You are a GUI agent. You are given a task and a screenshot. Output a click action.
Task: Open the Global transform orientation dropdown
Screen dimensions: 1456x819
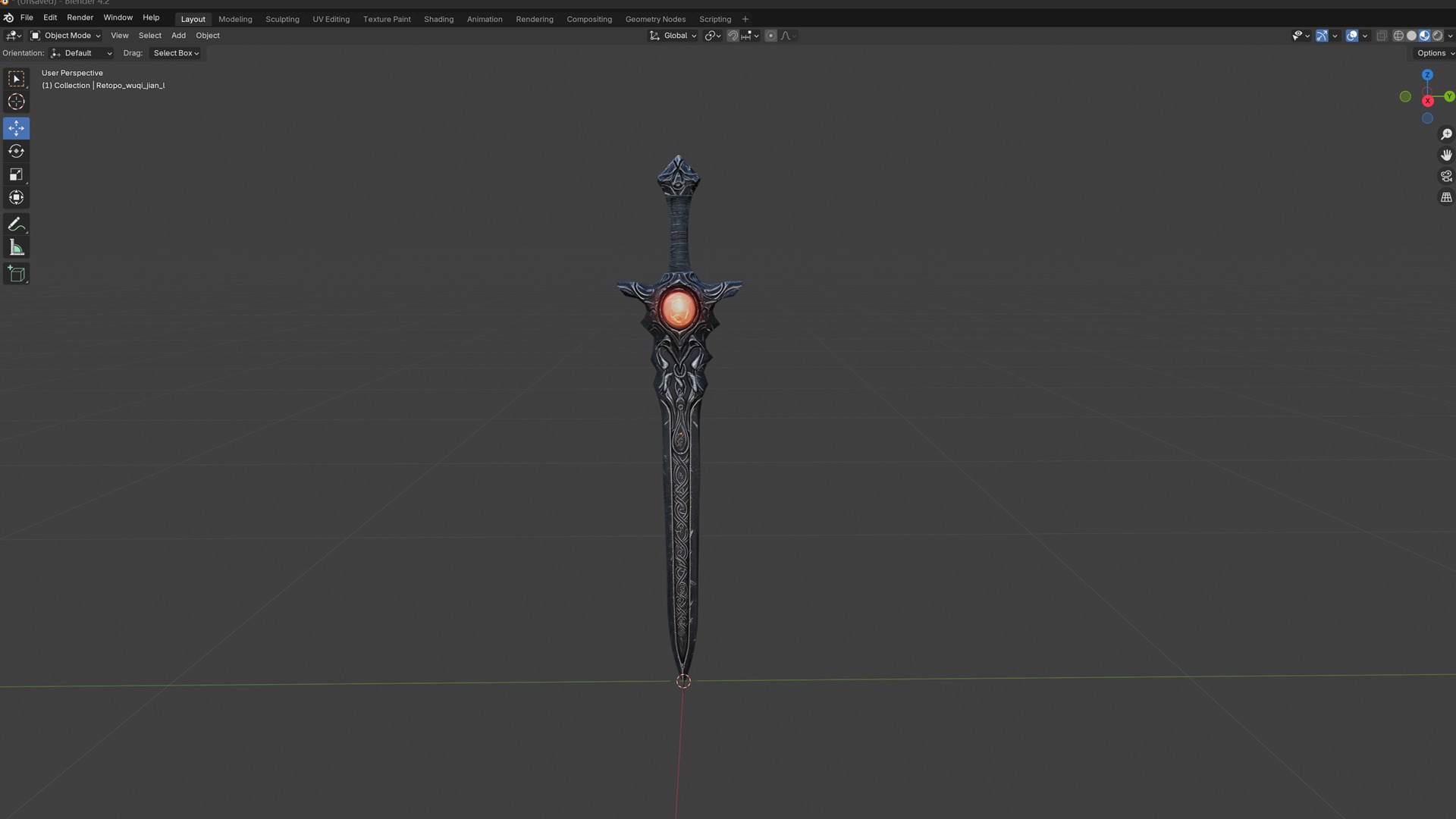coord(673,36)
